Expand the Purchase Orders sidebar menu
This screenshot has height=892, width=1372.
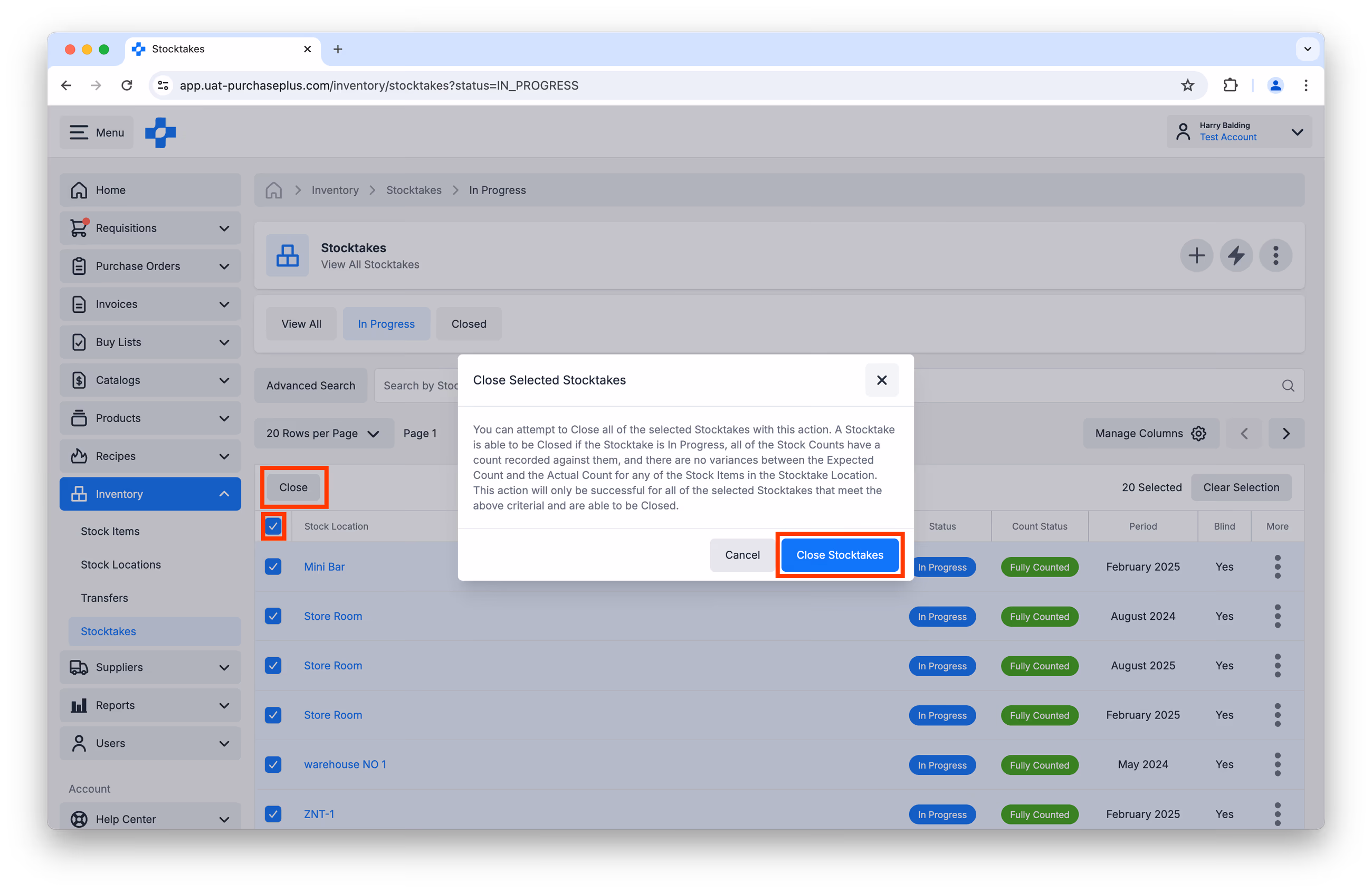tap(150, 266)
